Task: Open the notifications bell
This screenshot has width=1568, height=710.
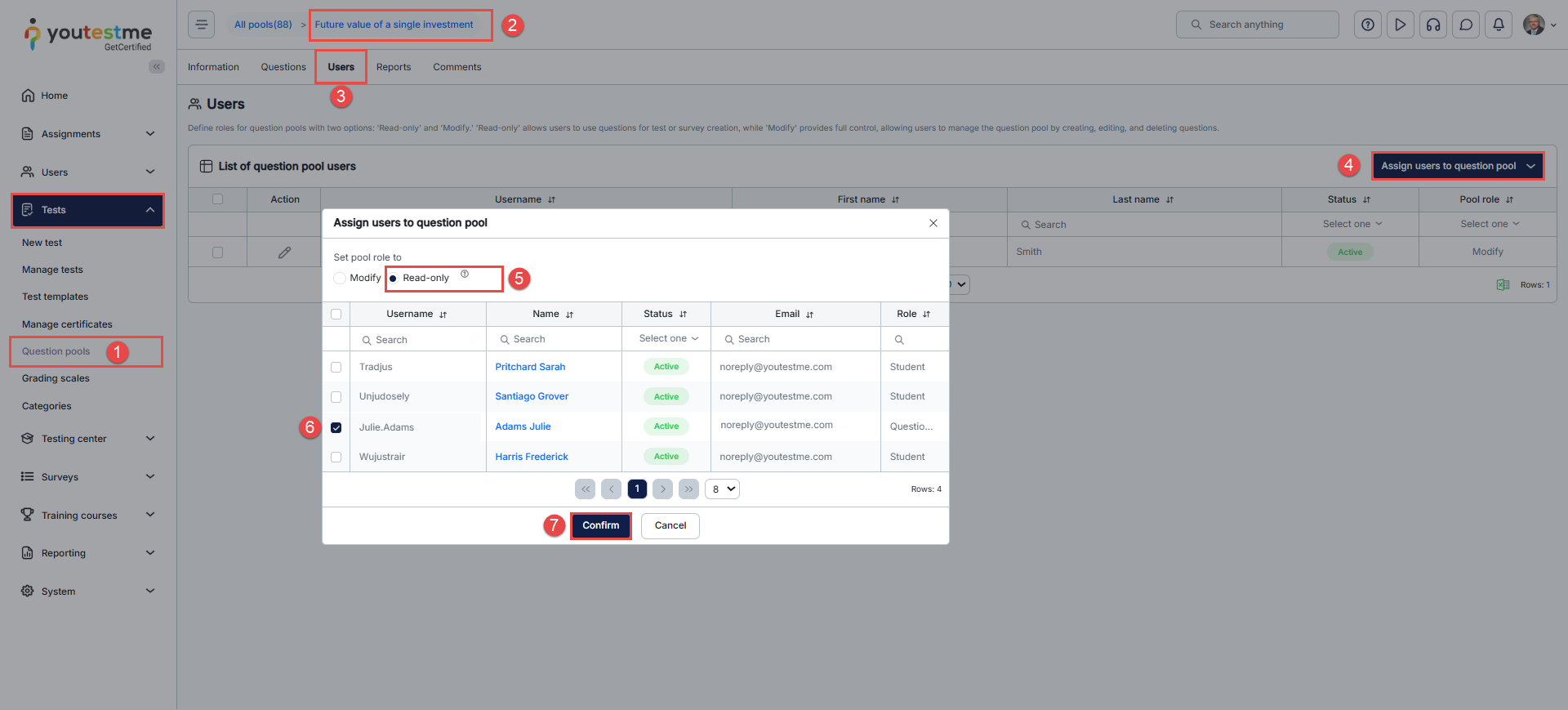Action: (1499, 25)
